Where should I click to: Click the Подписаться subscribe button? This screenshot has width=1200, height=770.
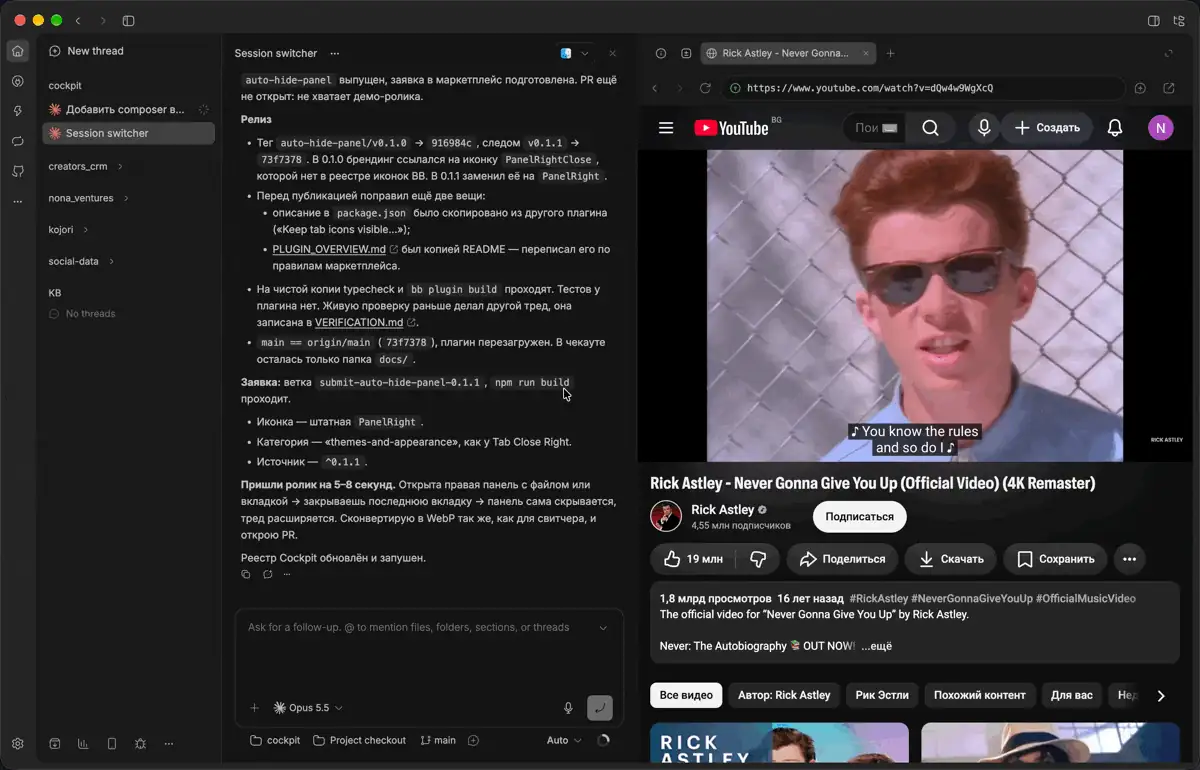(x=860, y=516)
